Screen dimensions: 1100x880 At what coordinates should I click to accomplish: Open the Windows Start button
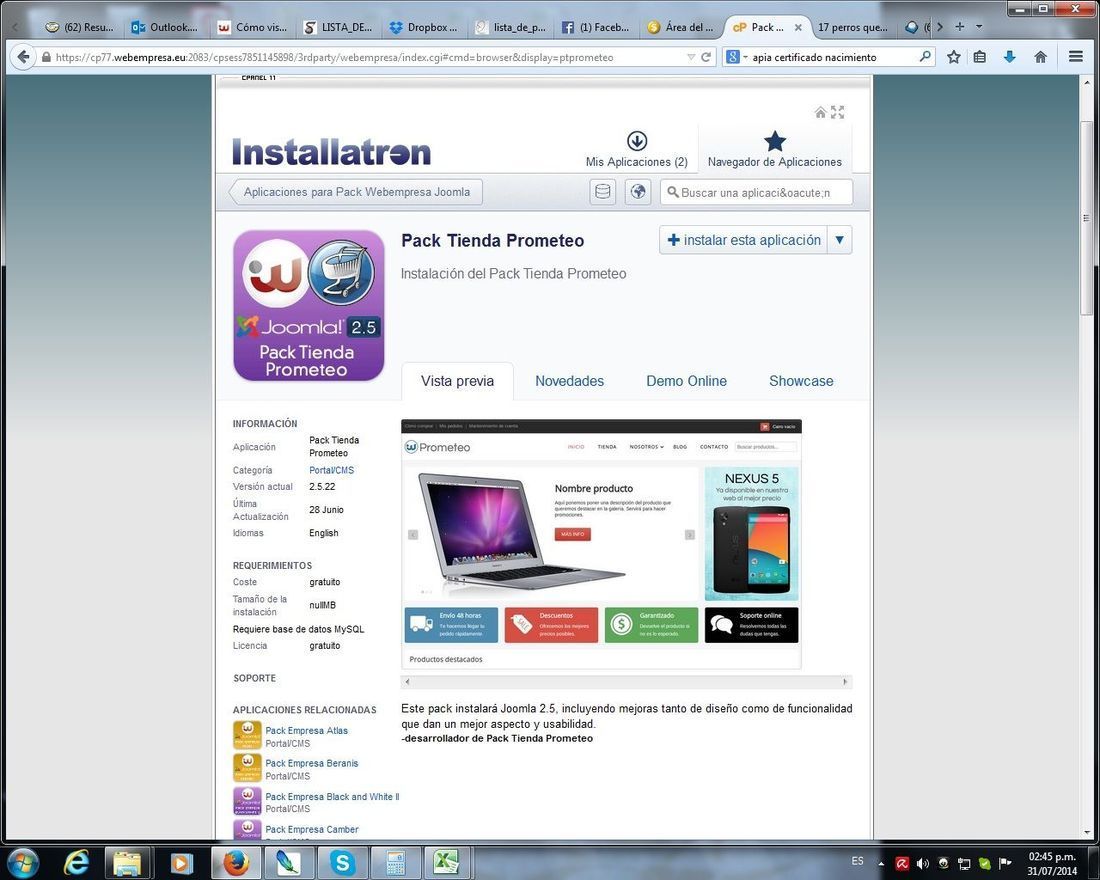pos(22,862)
